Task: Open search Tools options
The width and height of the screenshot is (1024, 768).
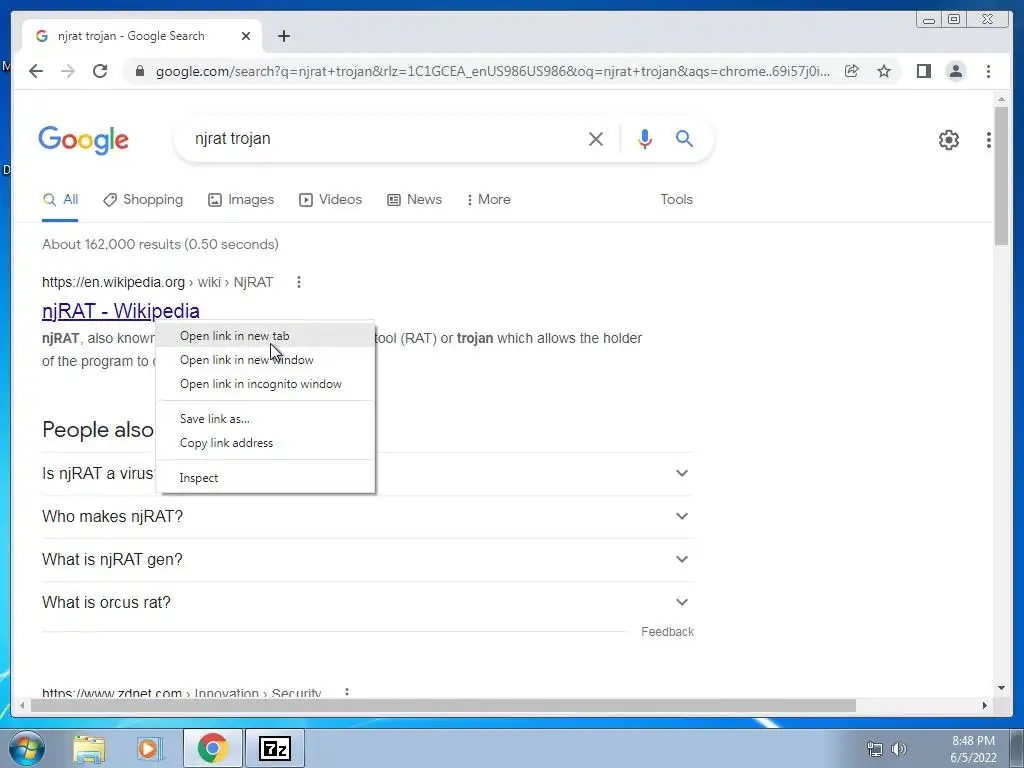Action: click(x=677, y=200)
